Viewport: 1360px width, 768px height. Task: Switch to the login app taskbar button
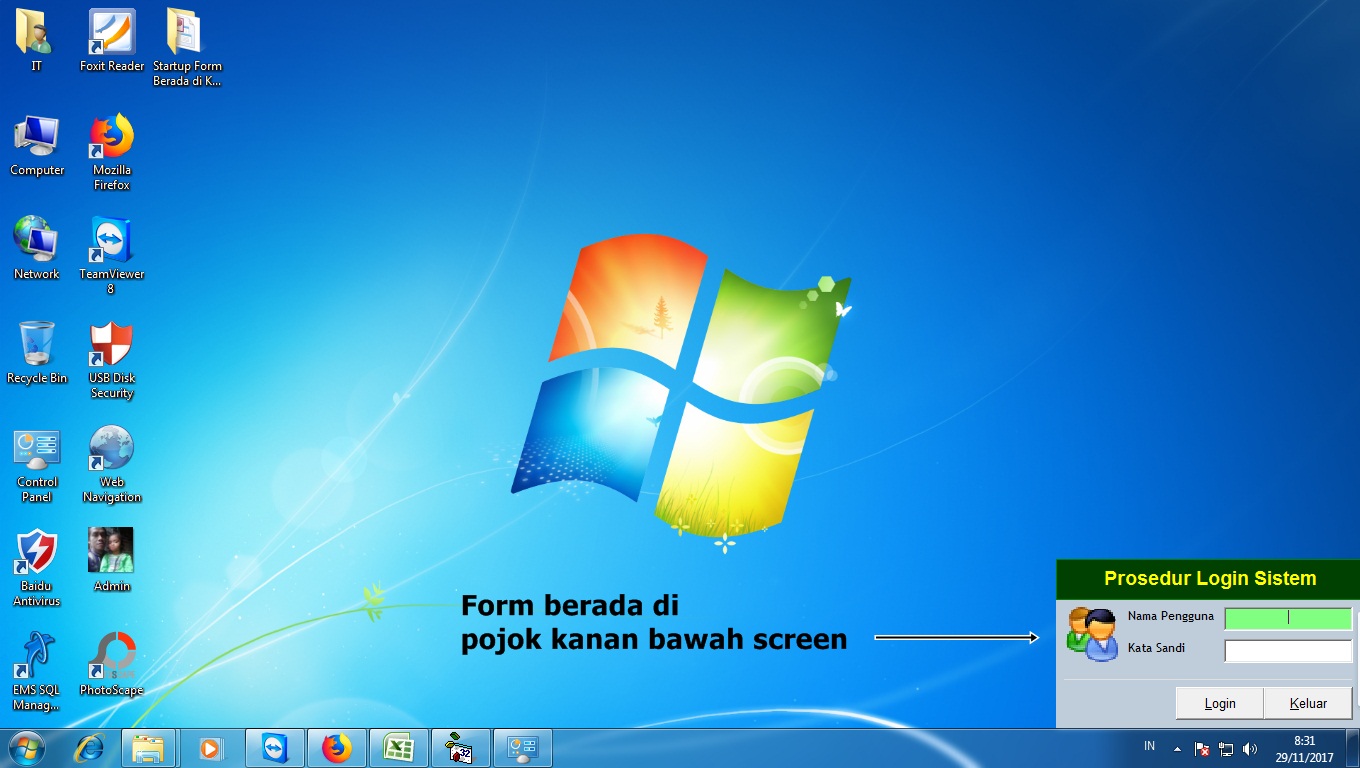[461, 748]
